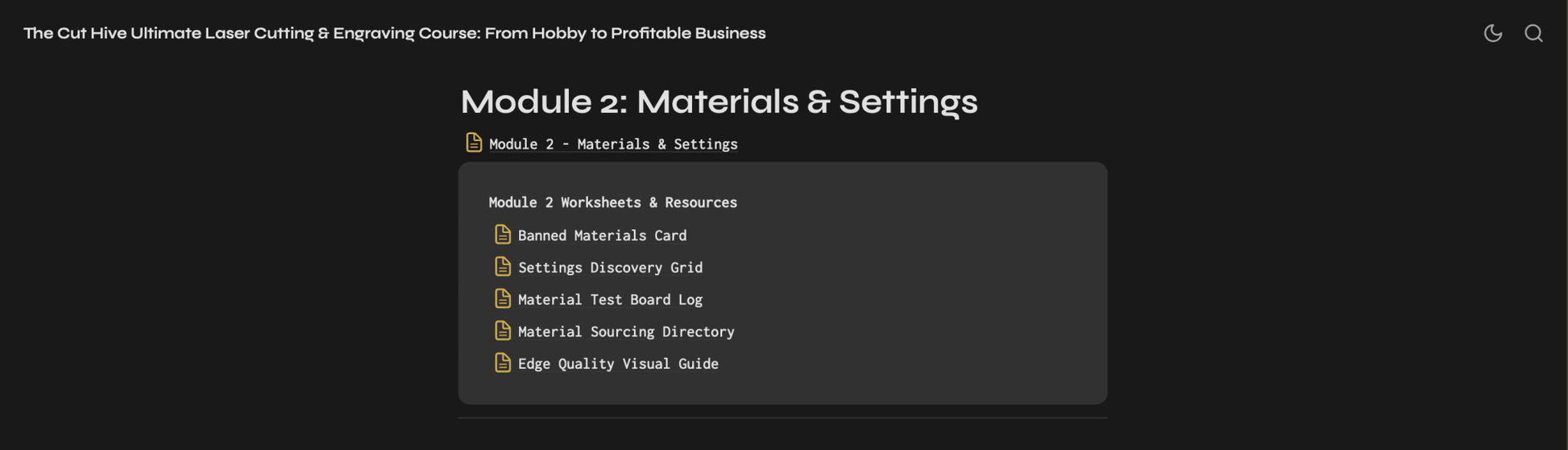The height and width of the screenshot is (450, 1568).
Task: Click the Edge Quality Visual Guide page icon
Action: (x=503, y=363)
